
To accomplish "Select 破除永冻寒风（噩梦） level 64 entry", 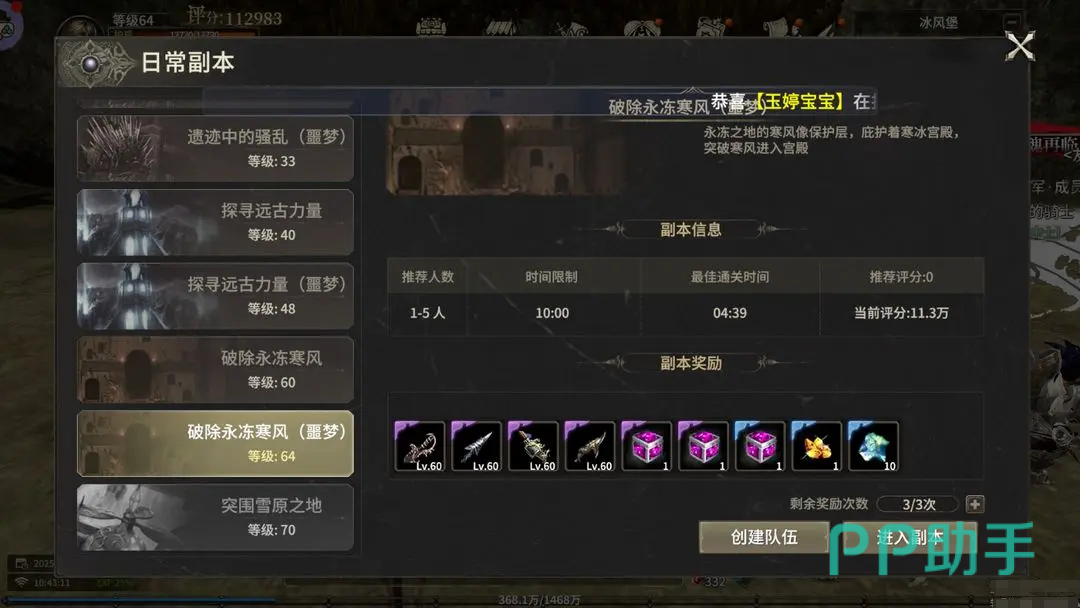I will pos(216,443).
